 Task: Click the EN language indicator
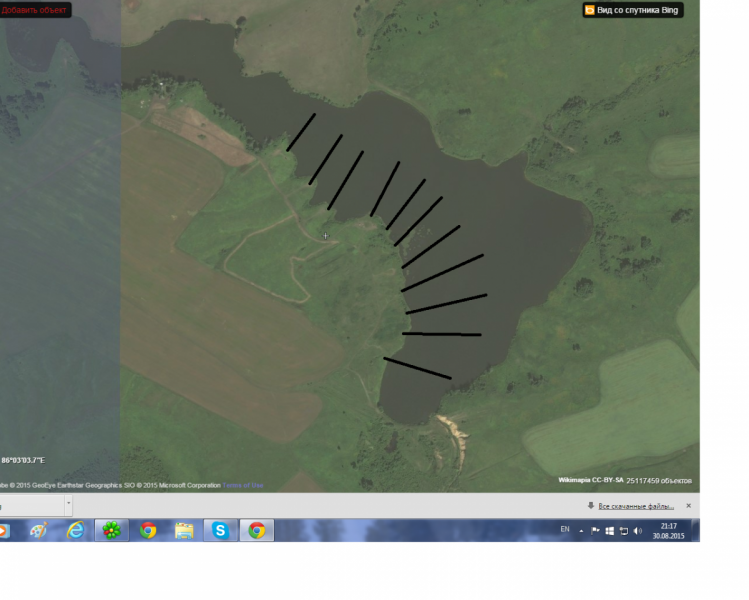pyautogui.click(x=565, y=529)
